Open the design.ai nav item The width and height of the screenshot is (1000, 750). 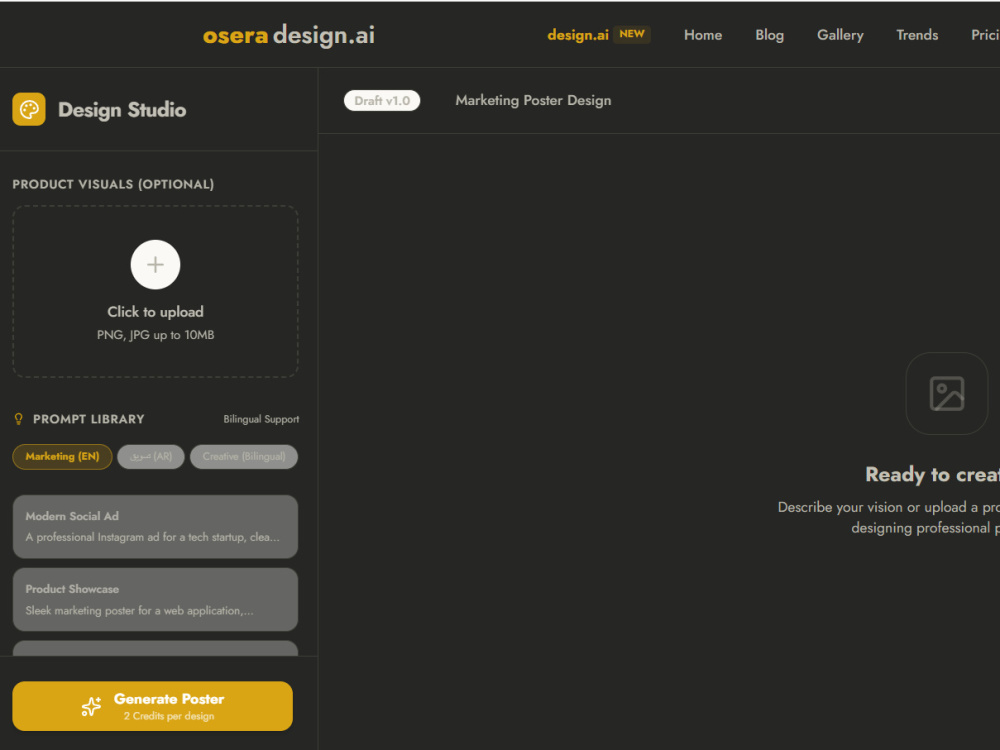pos(578,35)
